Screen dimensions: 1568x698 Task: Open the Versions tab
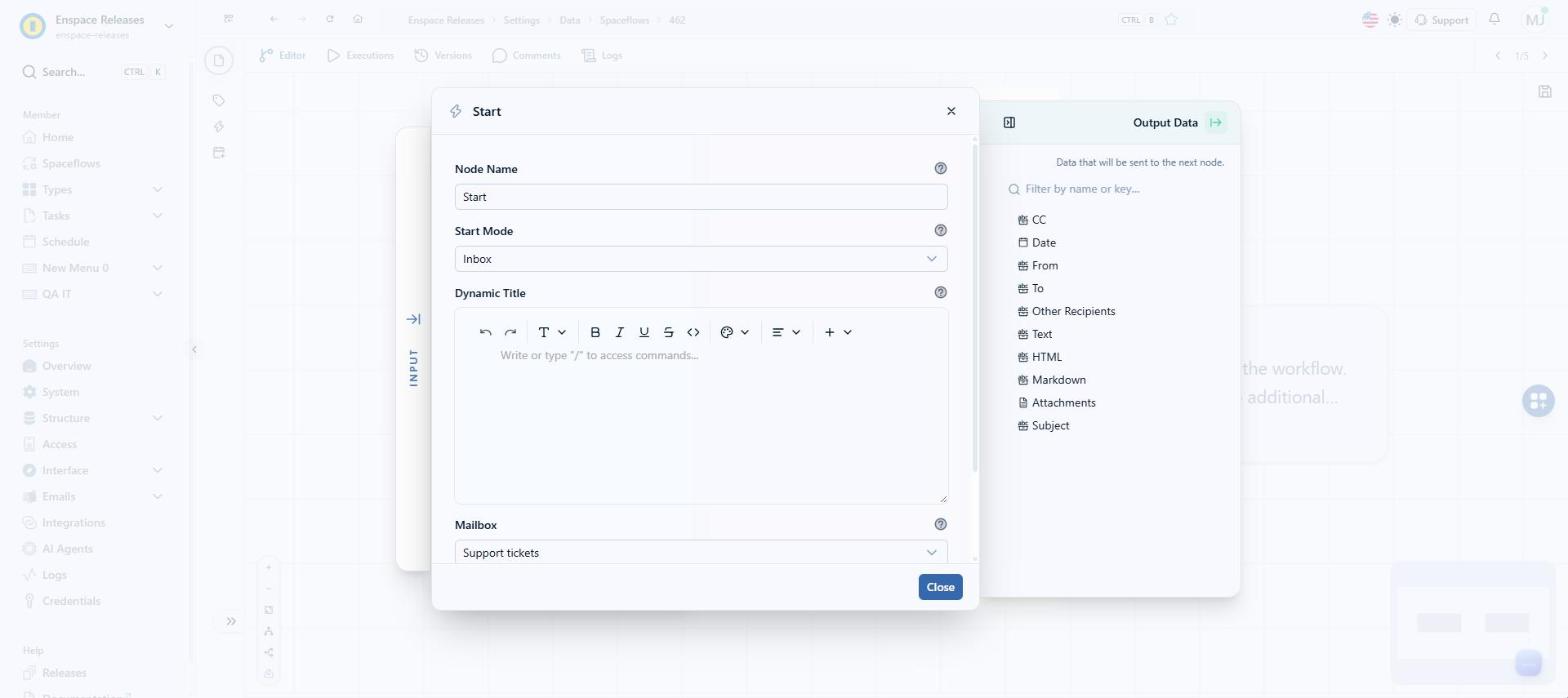coord(443,55)
